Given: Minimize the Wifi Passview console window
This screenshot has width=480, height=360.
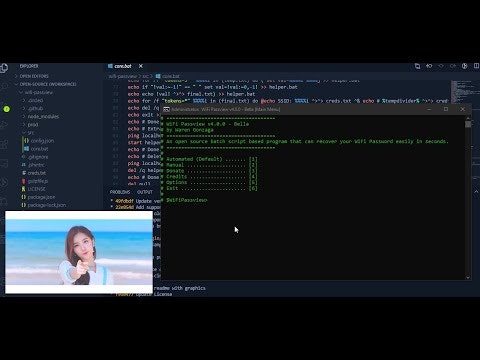Looking at the screenshot, I should tap(429, 109).
